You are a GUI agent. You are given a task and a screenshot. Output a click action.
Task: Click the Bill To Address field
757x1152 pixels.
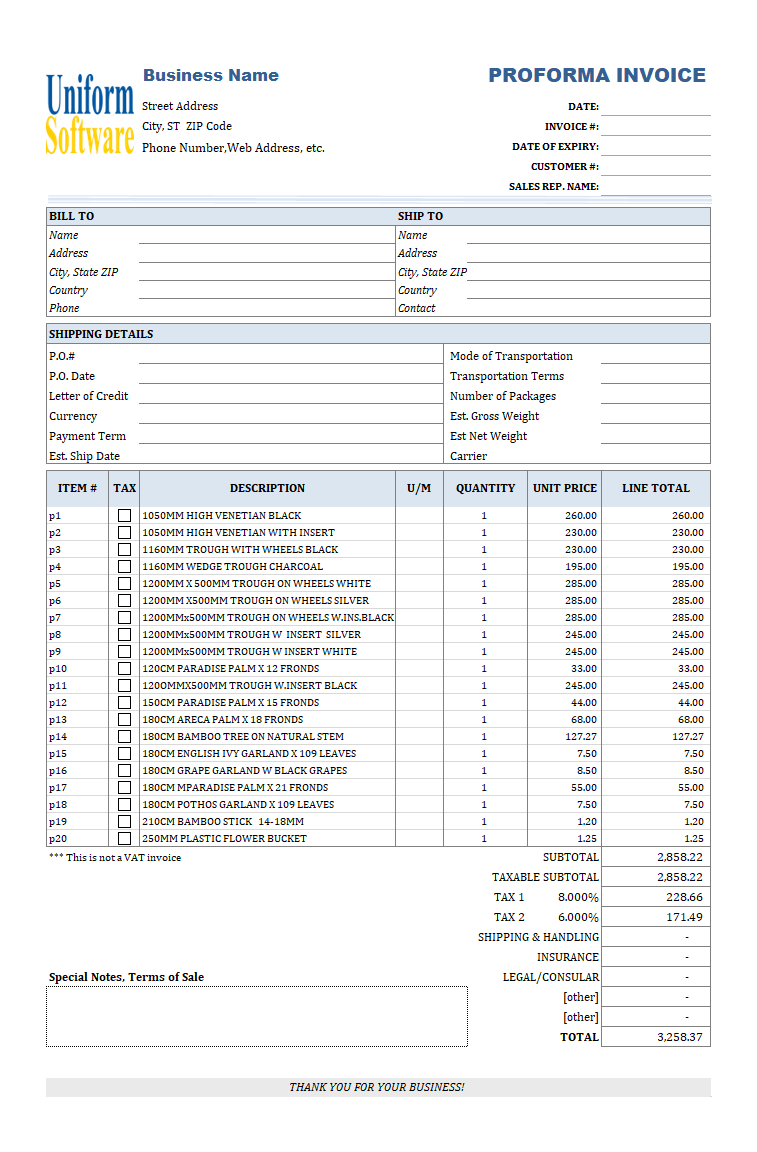pos(267,253)
